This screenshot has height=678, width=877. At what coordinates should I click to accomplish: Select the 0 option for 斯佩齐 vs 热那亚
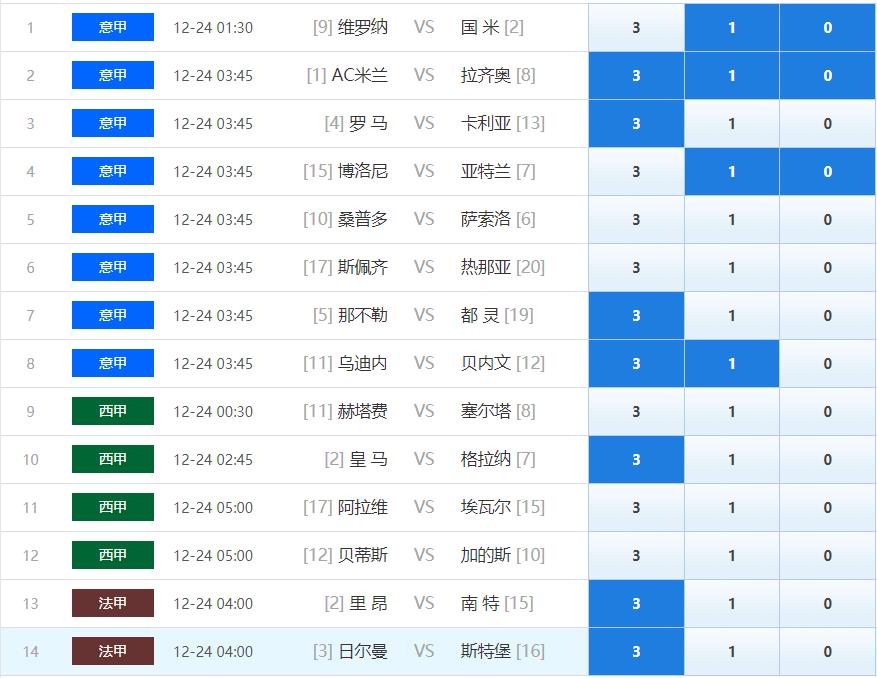827,268
